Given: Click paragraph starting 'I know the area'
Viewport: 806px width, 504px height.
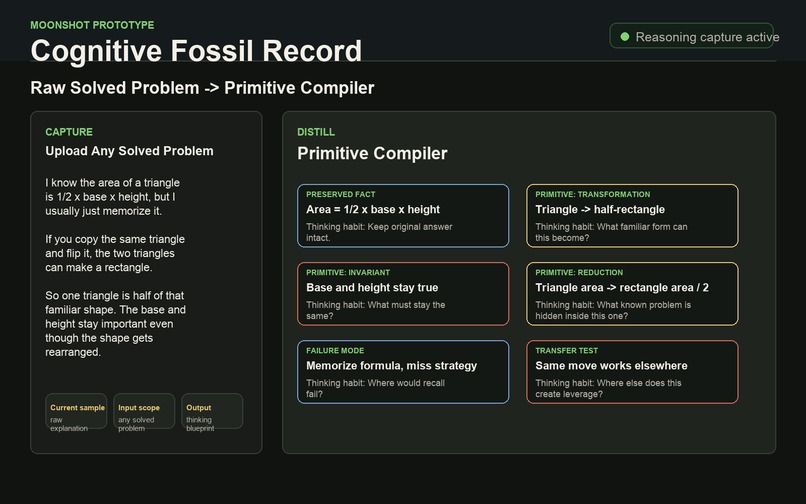Looking at the screenshot, I should coord(113,197).
